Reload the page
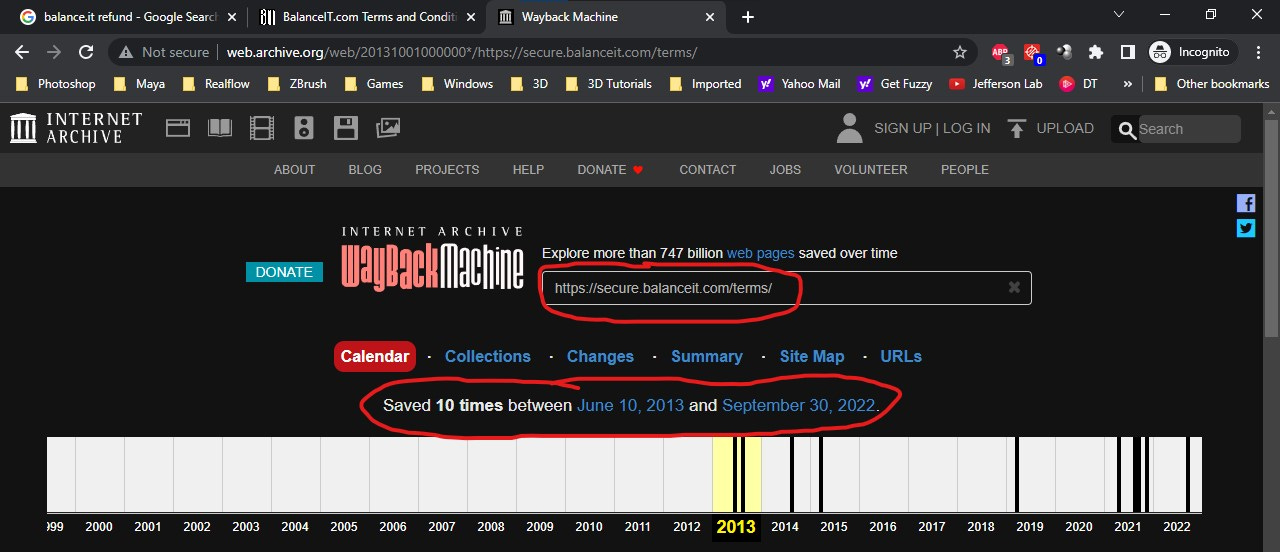The width and height of the screenshot is (1280, 552). point(86,52)
